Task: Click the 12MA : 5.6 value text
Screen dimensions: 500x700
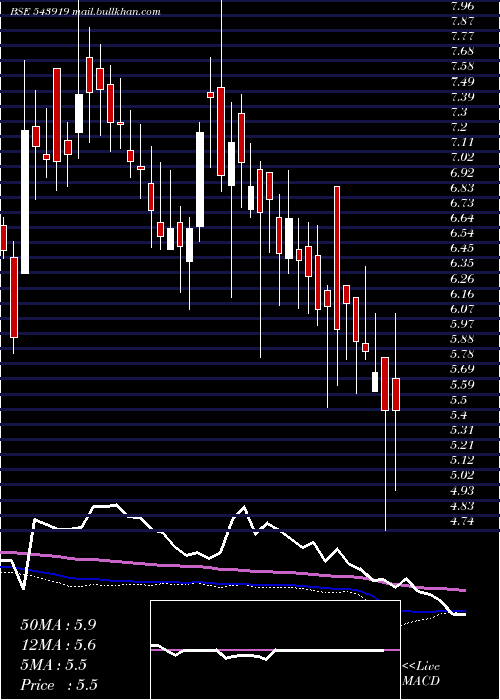Action: tap(58, 645)
